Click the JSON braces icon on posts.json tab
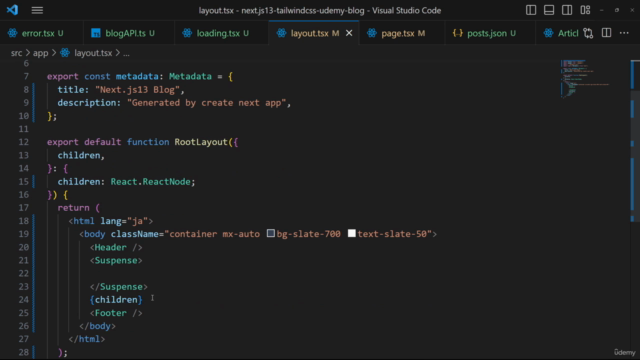The width and height of the screenshot is (640, 360). click(458, 33)
